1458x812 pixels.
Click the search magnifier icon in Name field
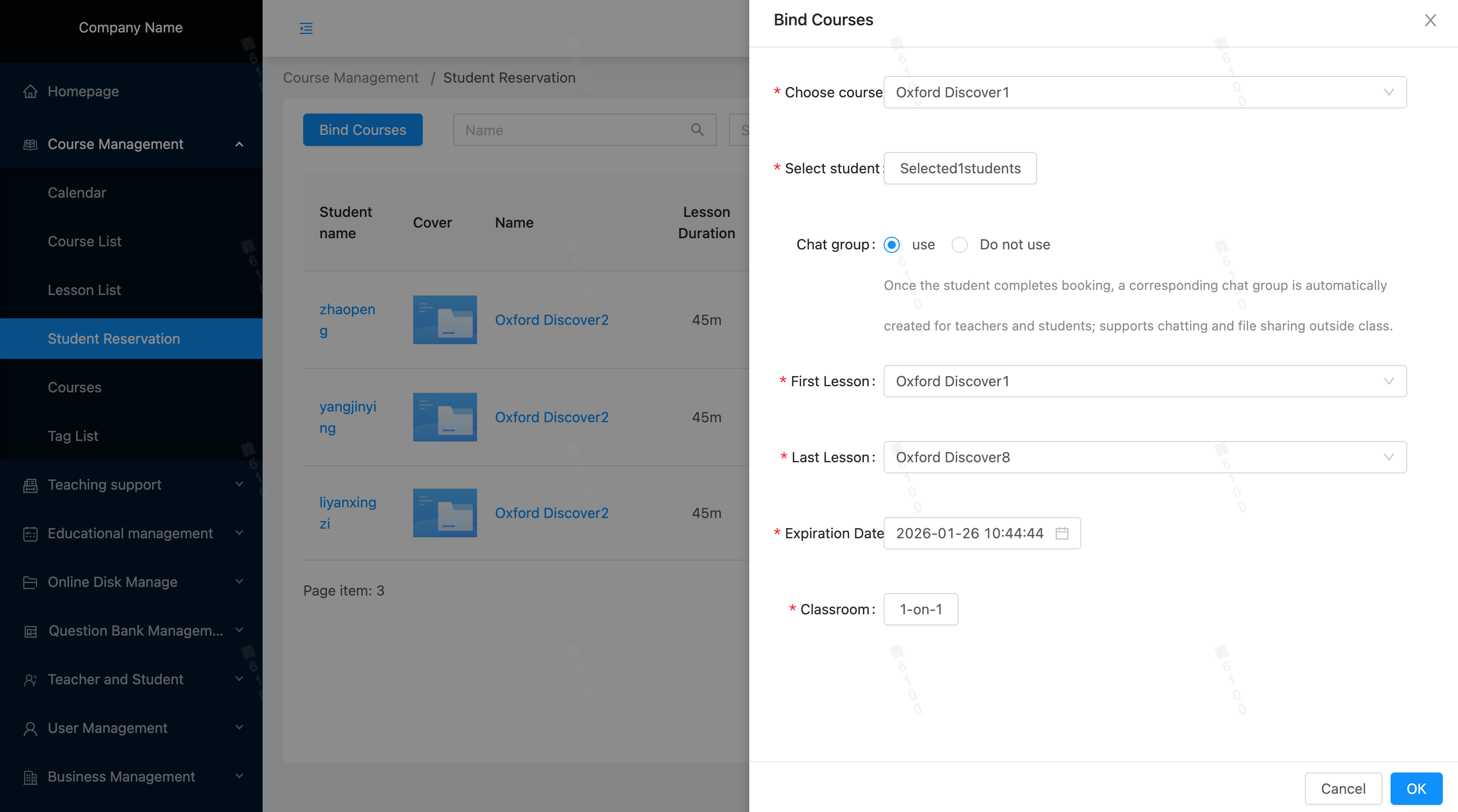(x=697, y=130)
